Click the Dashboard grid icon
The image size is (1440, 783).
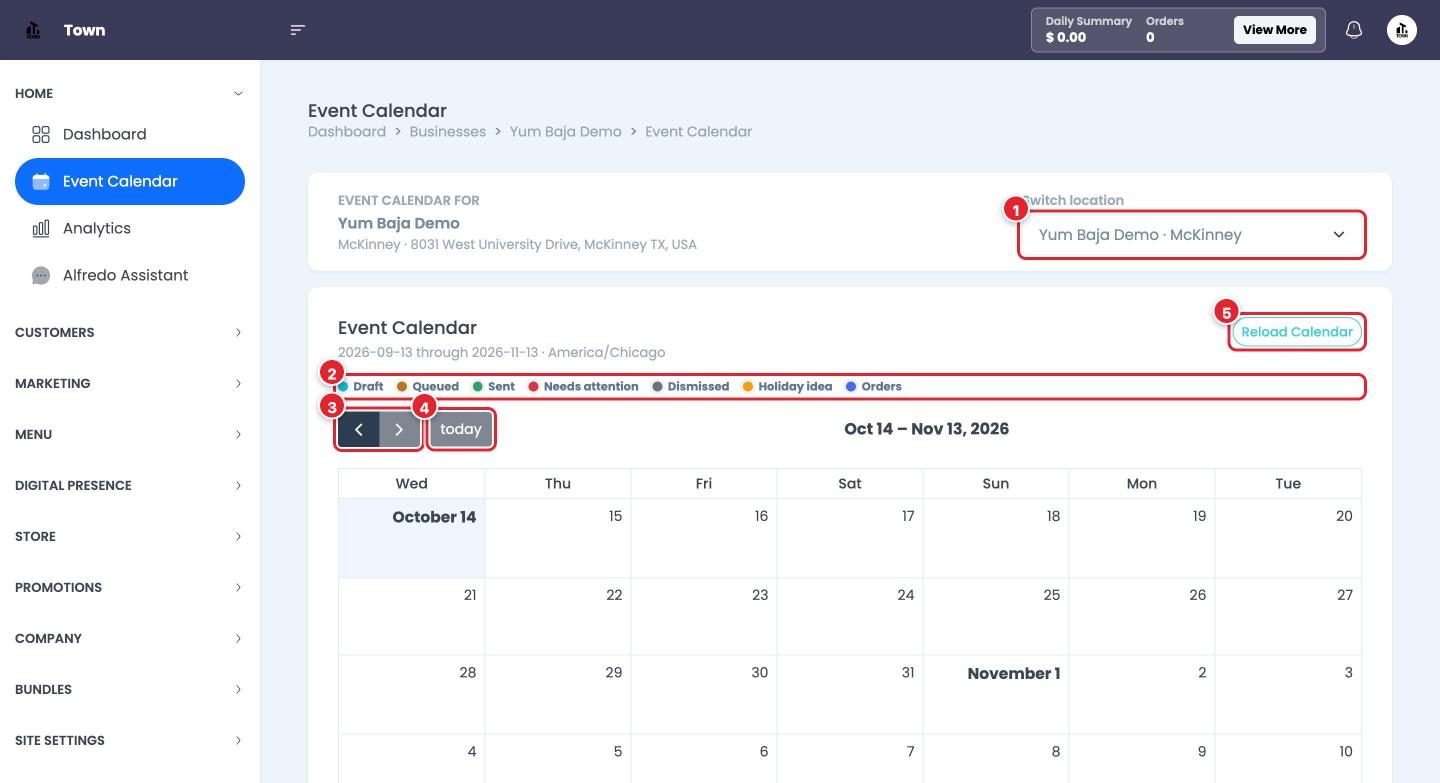tap(41, 134)
